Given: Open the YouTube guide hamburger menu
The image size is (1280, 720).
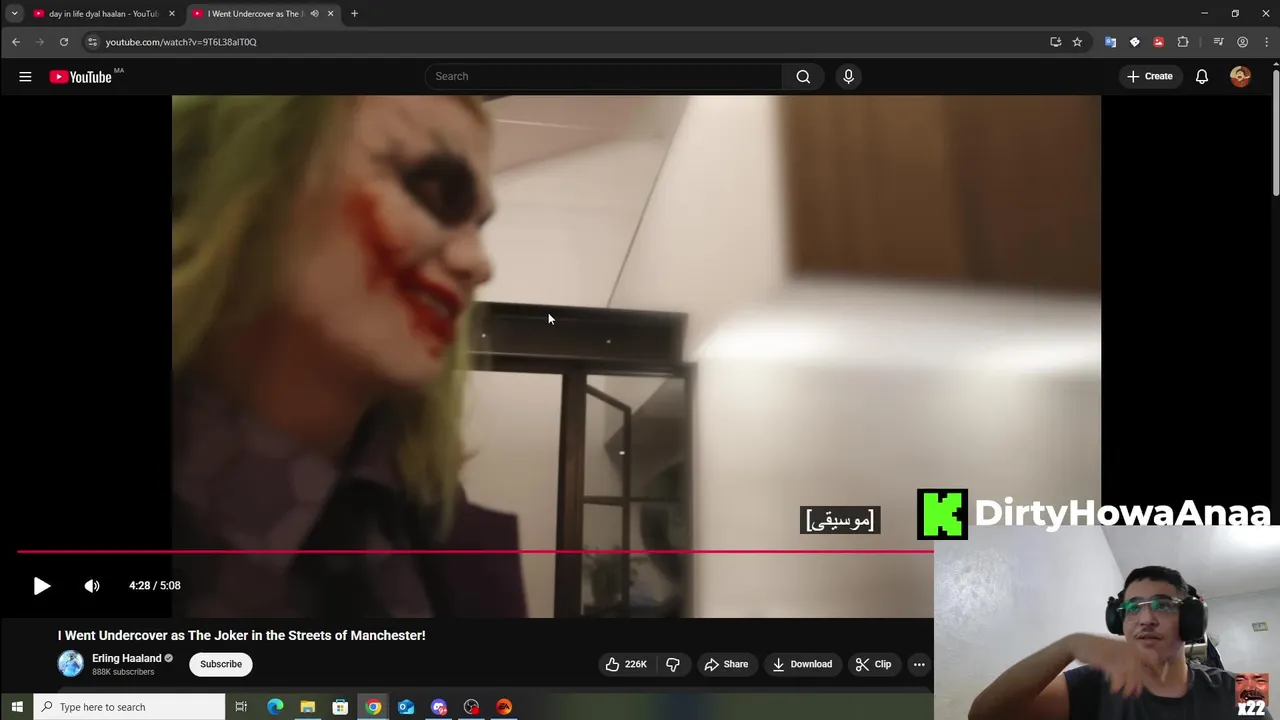Looking at the screenshot, I should pos(25,76).
